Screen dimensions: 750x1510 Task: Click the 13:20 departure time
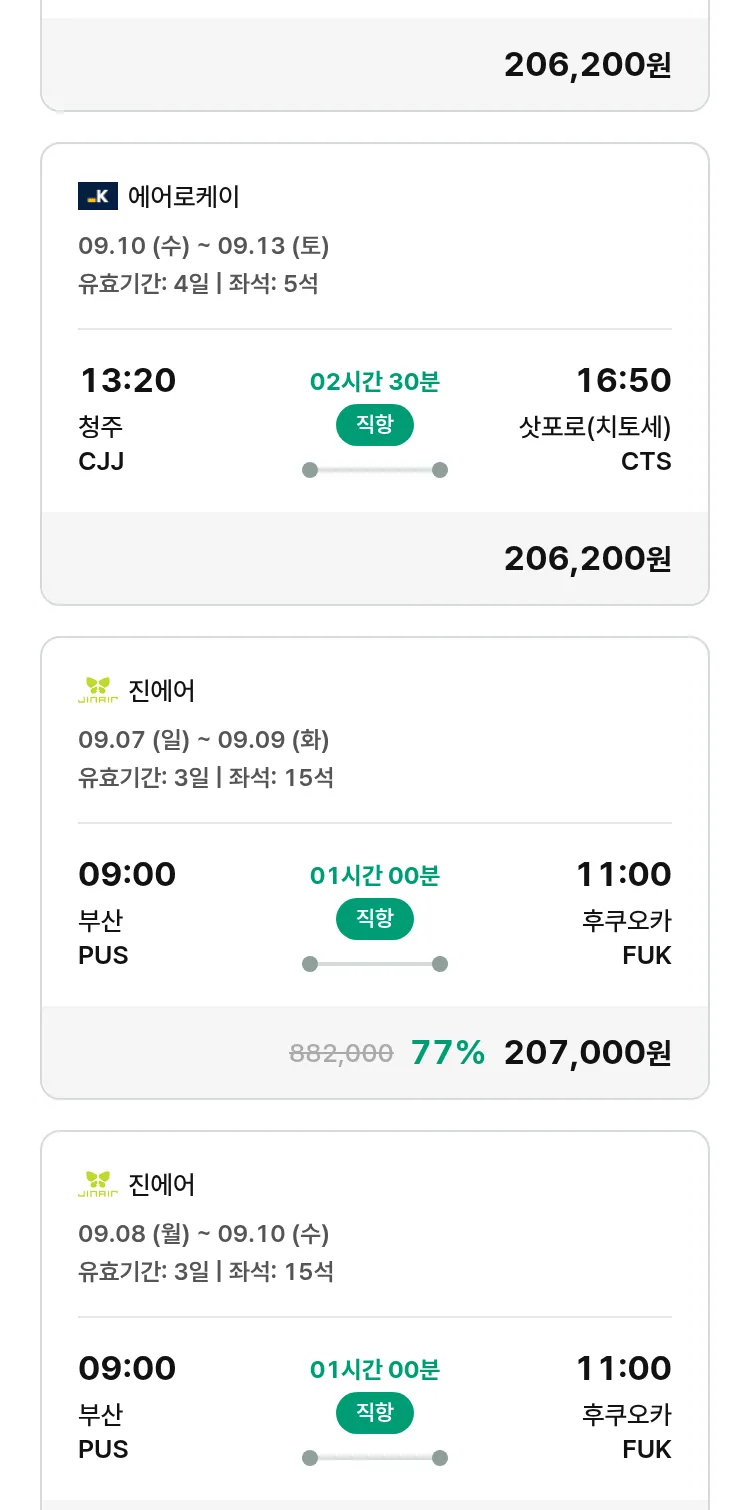point(127,380)
